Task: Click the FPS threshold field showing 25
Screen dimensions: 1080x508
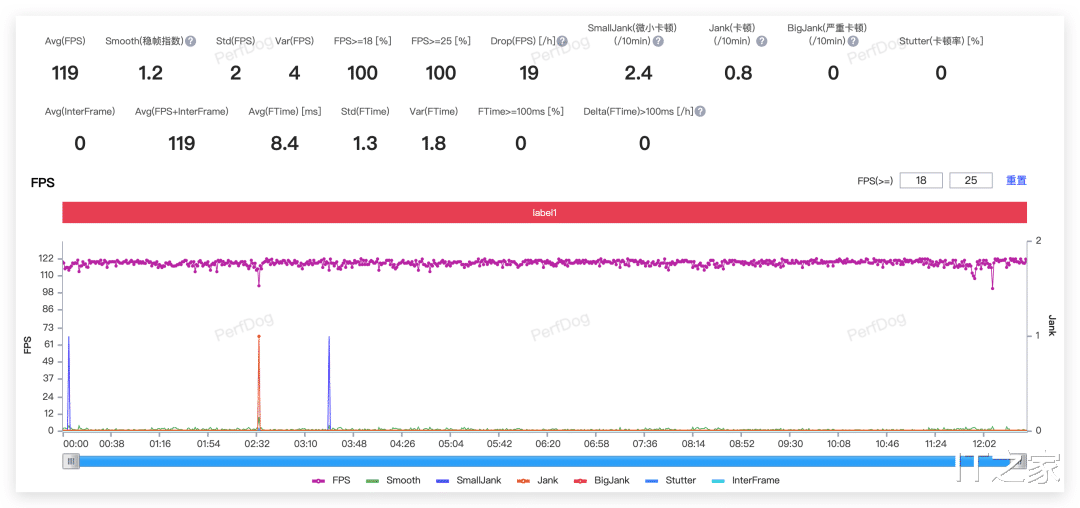Action: pos(970,180)
